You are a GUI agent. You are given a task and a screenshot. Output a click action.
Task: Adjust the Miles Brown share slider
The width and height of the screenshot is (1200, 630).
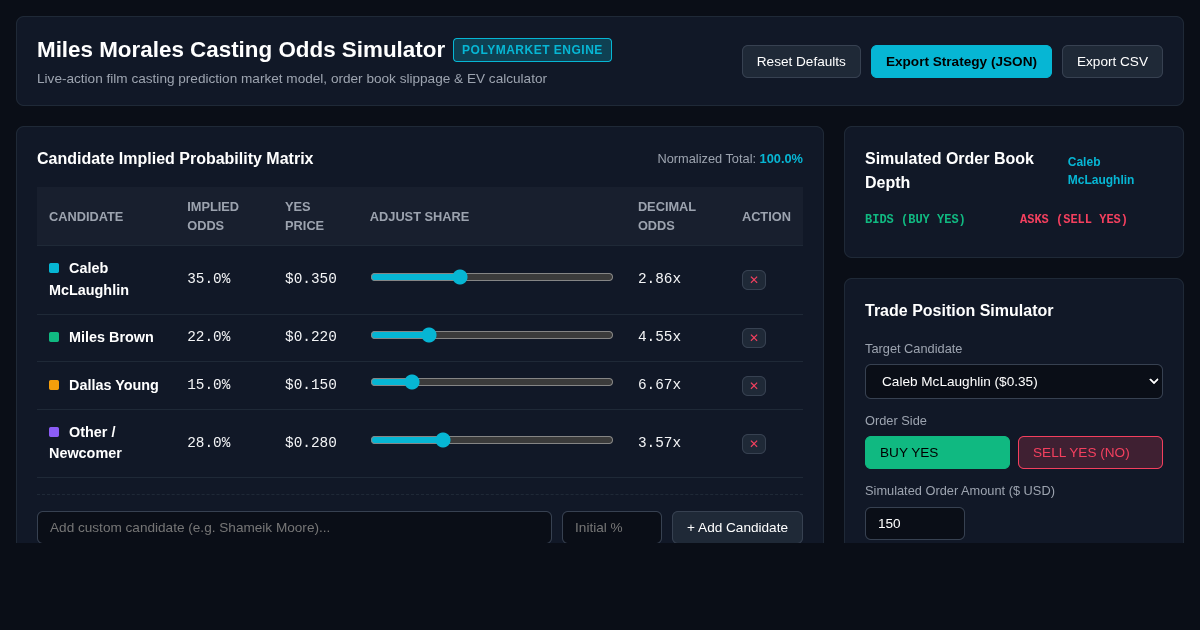click(x=492, y=335)
